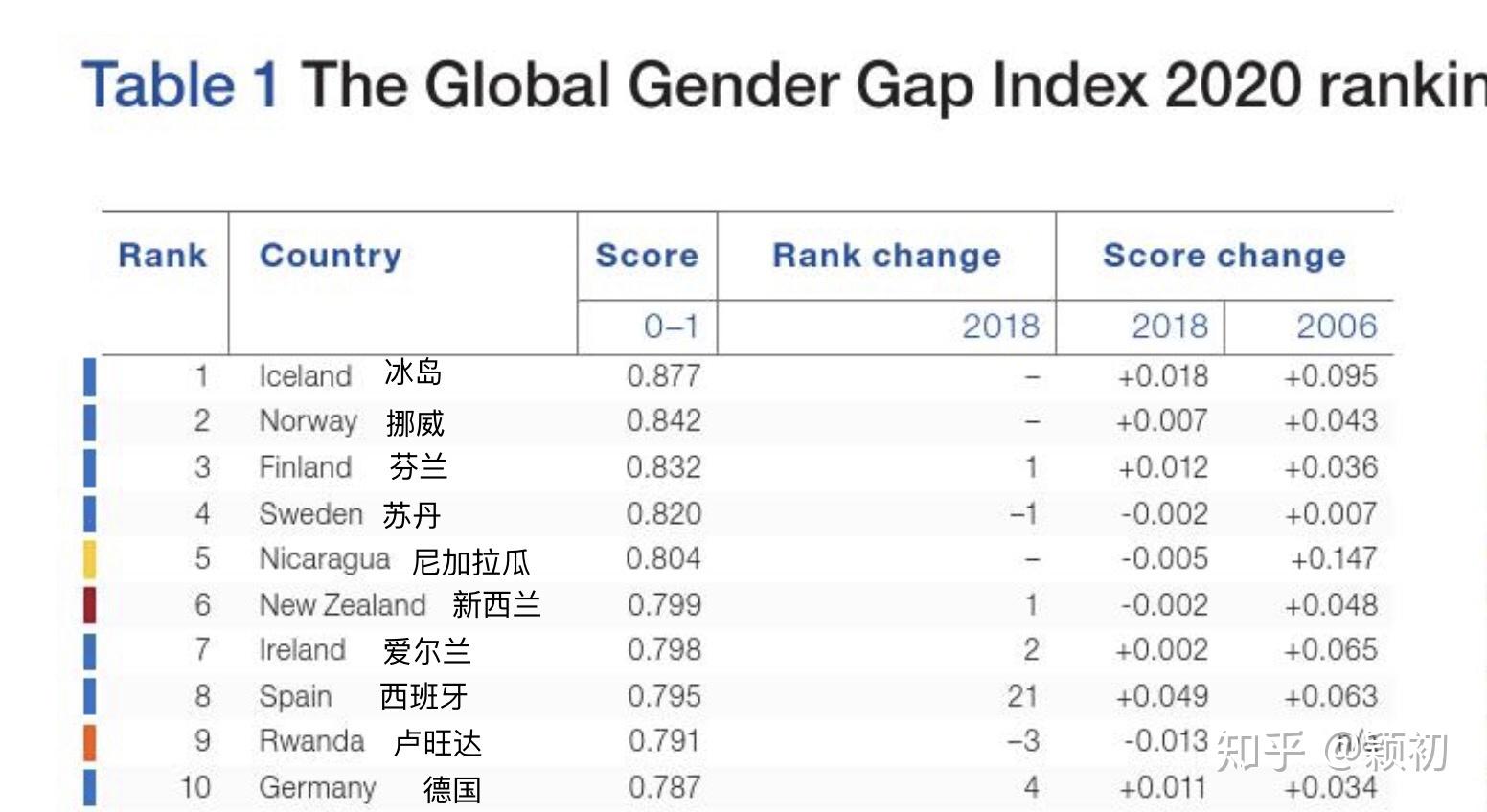Click the 知乎 watermark text
The image size is (1487, 812).
pos(1260,752)
